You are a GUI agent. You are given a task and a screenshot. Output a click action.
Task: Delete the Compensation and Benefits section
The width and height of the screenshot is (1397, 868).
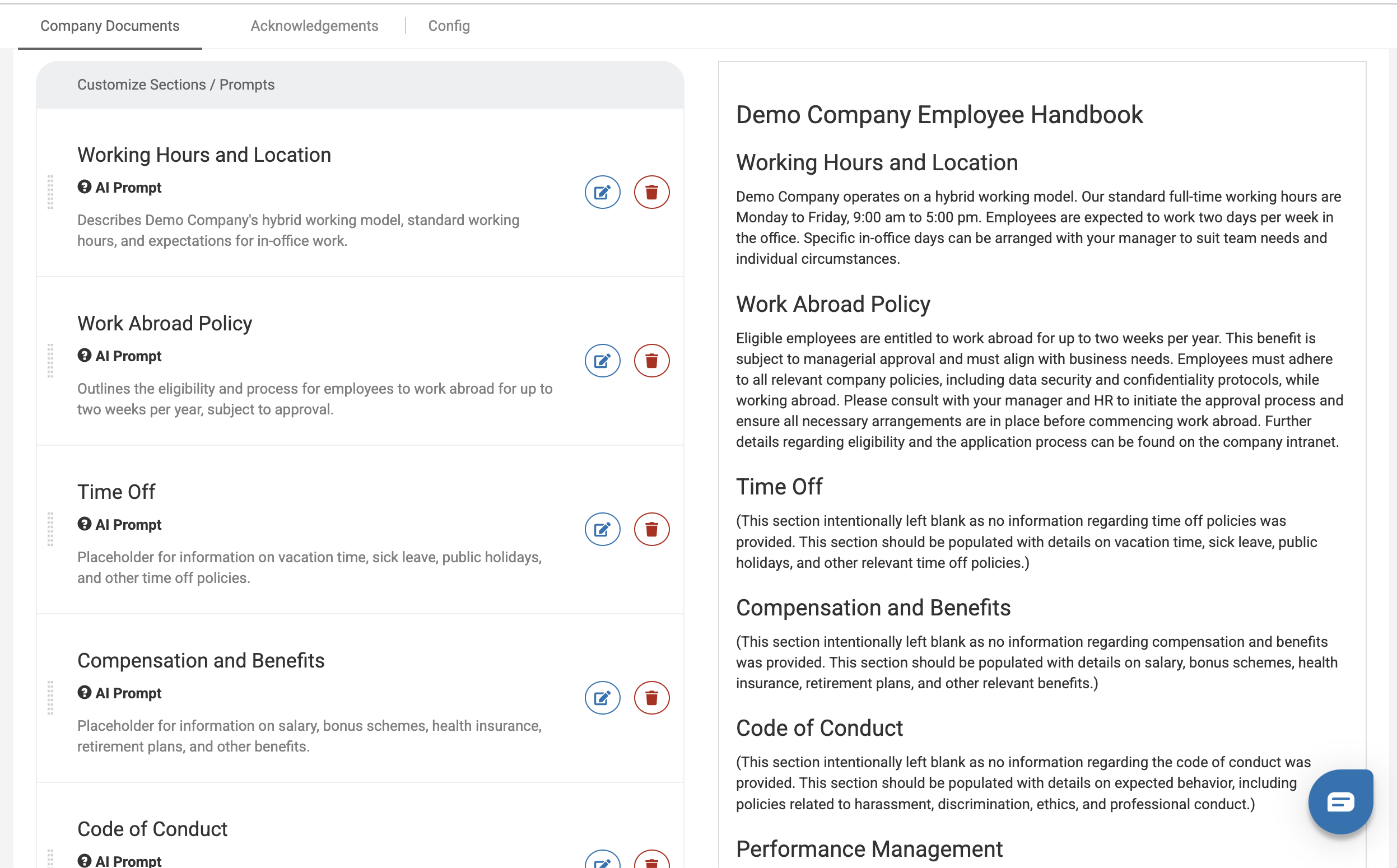tap(651, 698)
